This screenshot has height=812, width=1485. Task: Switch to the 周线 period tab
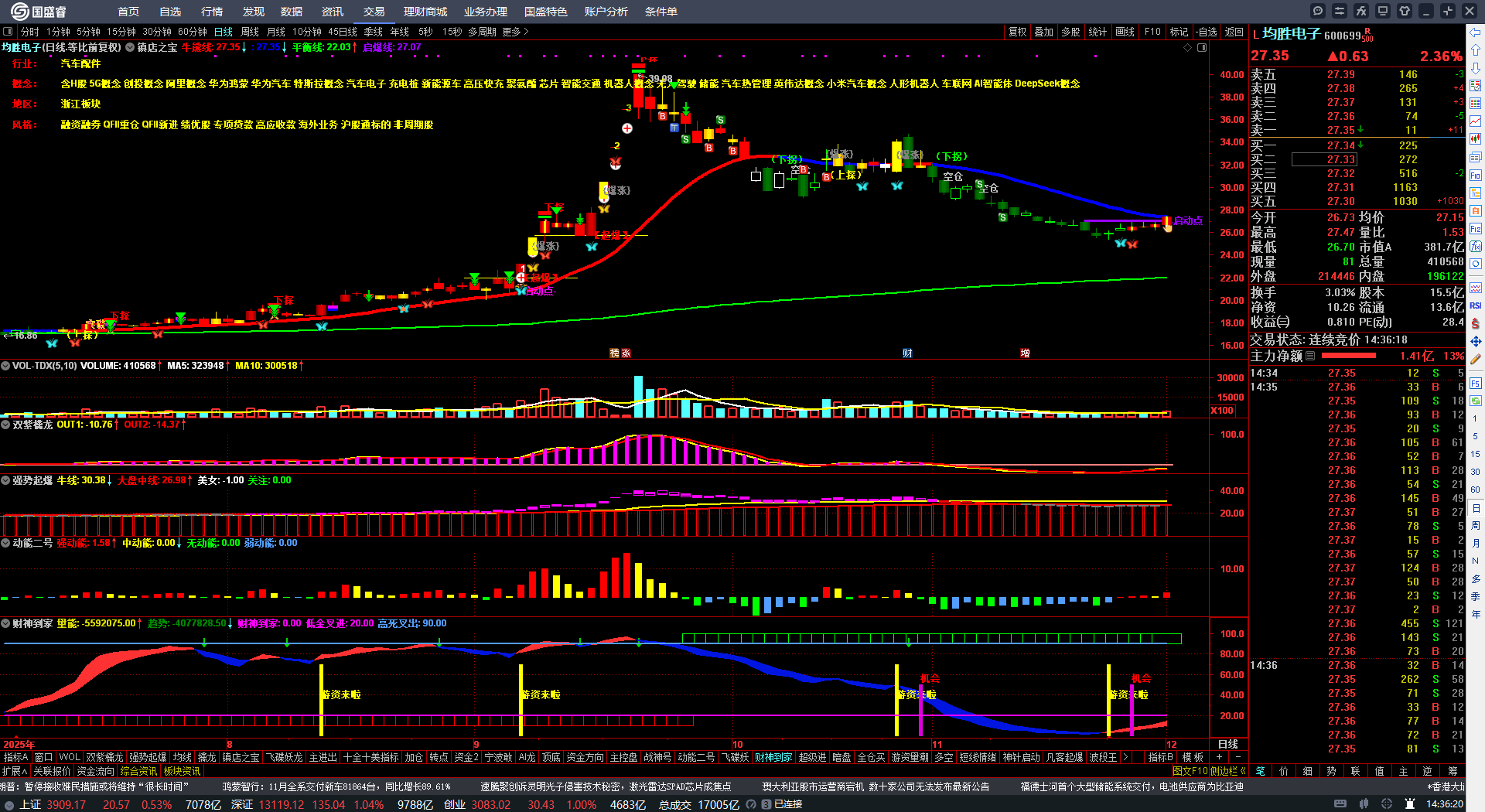coord(250,32)
